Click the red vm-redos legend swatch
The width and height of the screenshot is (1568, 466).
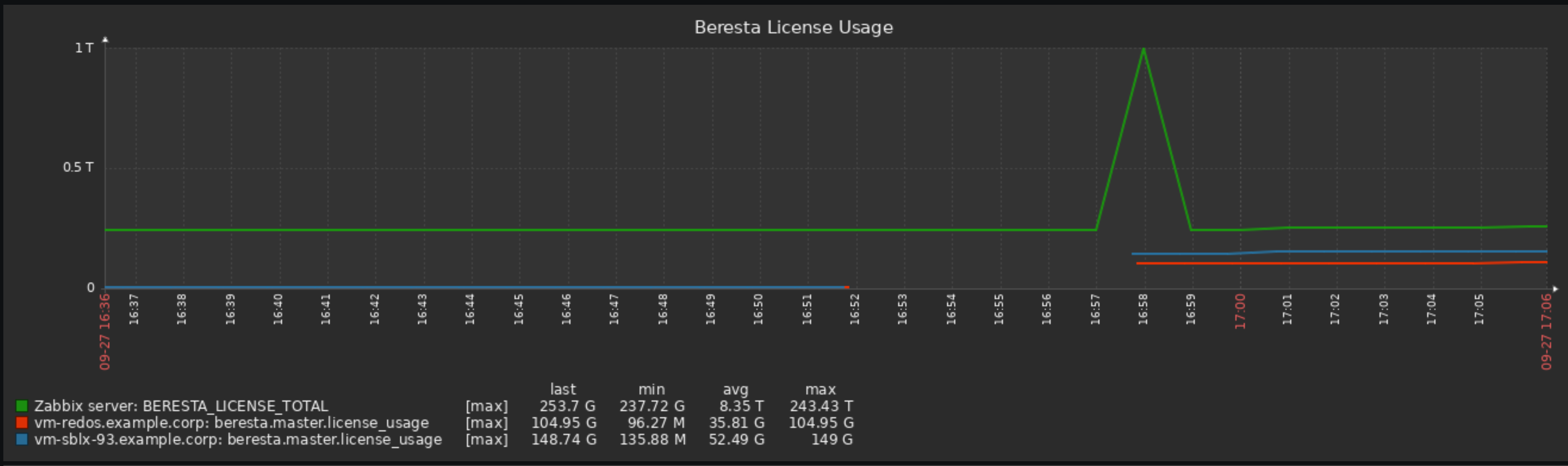coord(22,422)
